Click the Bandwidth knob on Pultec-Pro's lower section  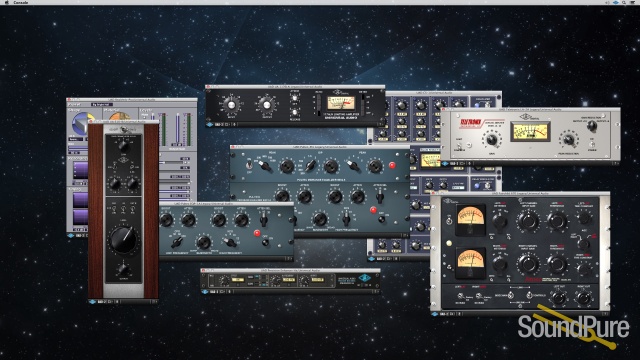[x=320, y=219]
